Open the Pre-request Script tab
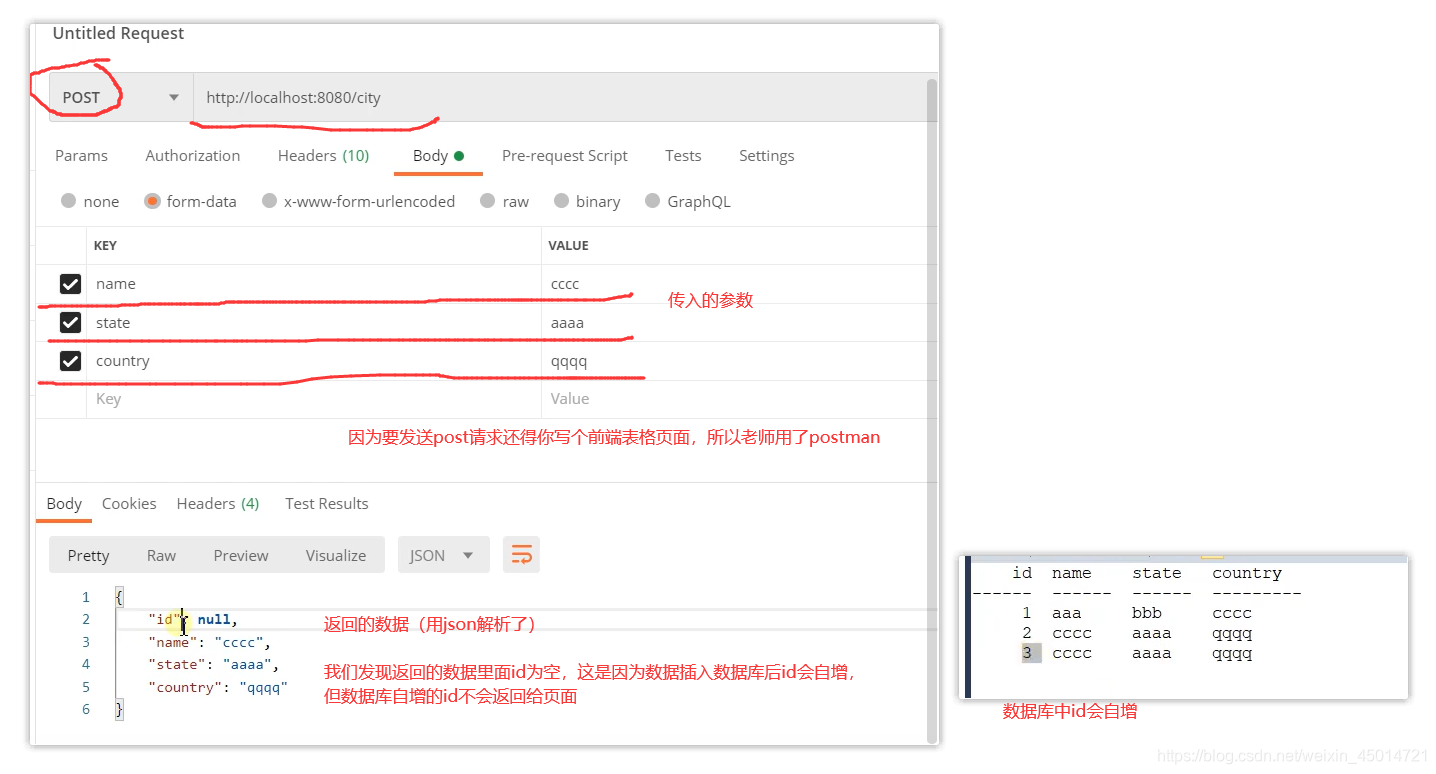This screenshot has width=1436, height=774. pyautogui.click(x=565, y=156)
